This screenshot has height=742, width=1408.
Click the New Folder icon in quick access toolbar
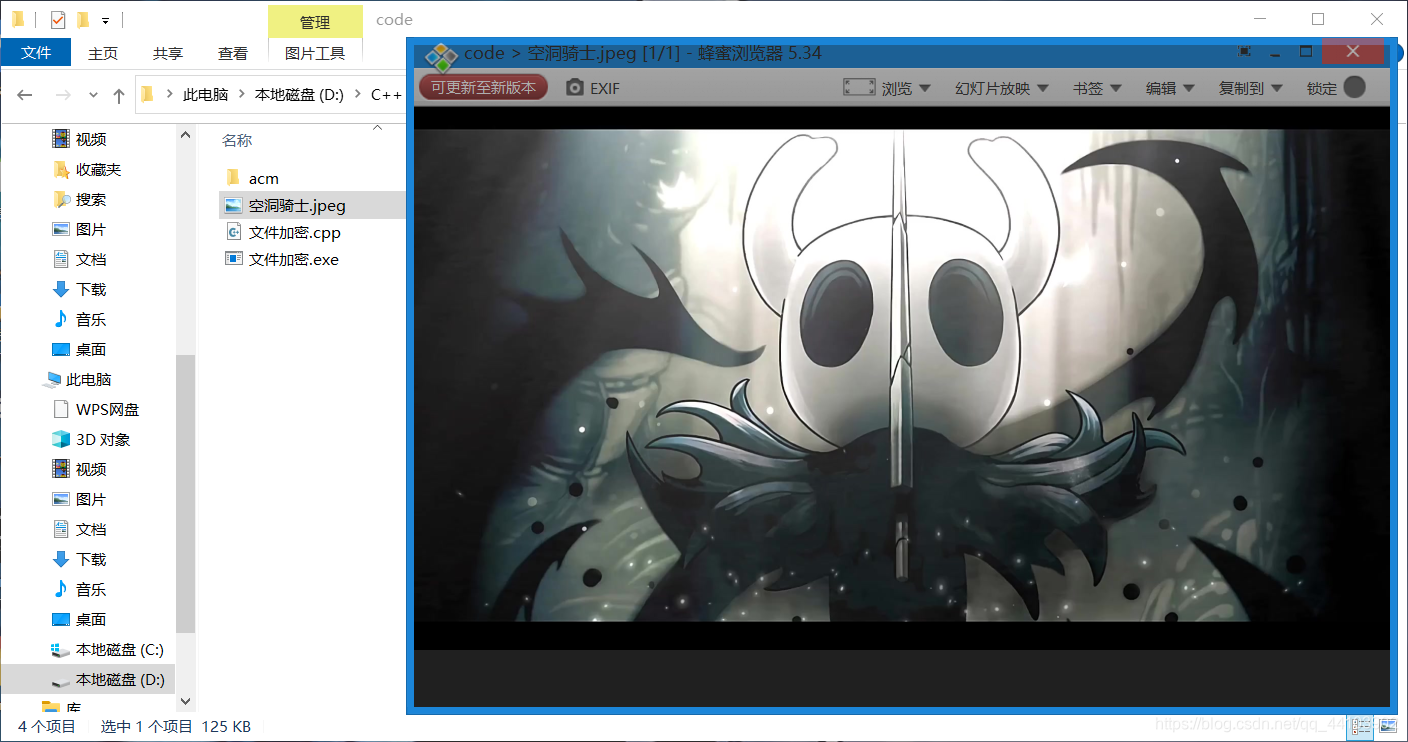coord(83,19)
